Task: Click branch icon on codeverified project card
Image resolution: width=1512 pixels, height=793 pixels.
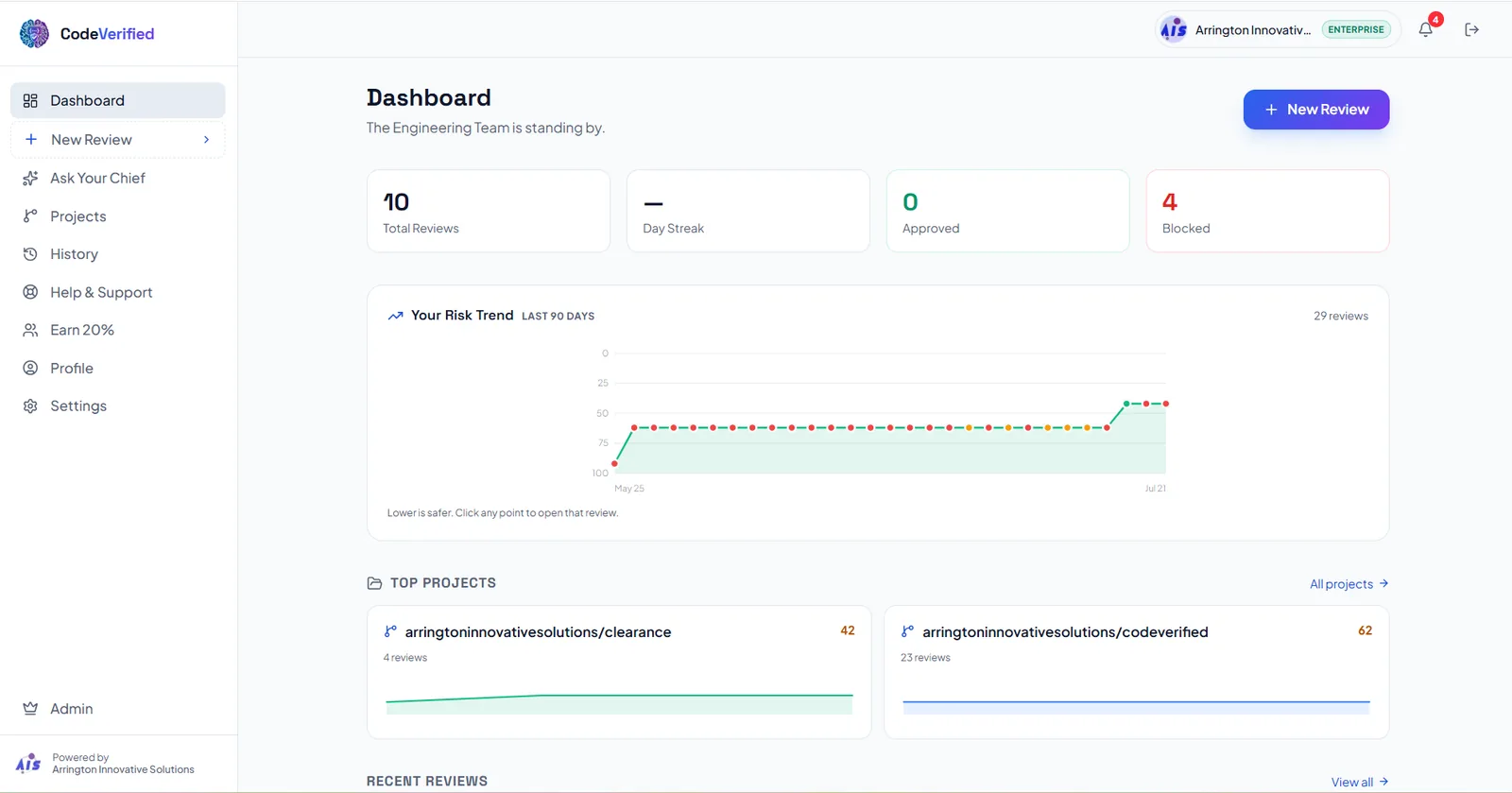Action: tap(907, 631)
